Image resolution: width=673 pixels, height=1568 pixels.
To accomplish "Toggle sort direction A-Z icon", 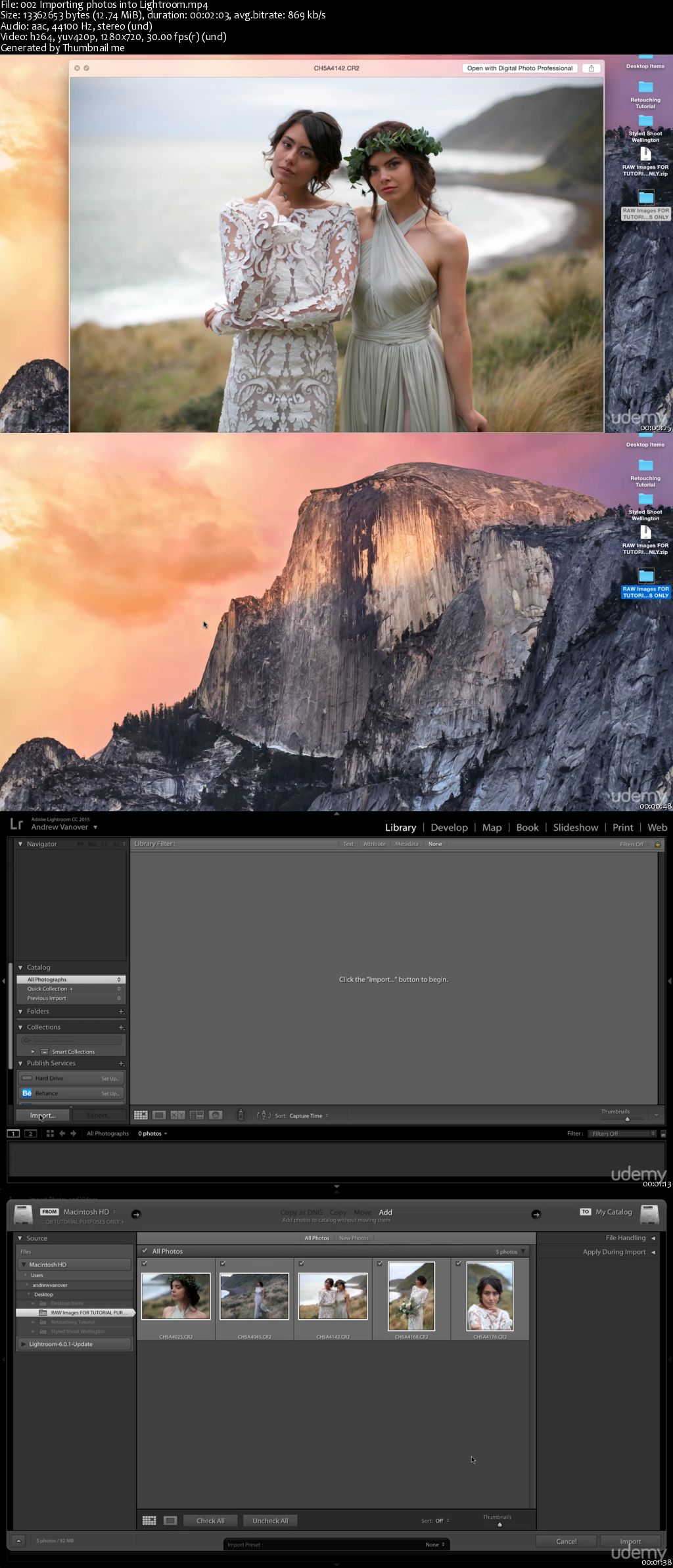I will click(263, 1115).
